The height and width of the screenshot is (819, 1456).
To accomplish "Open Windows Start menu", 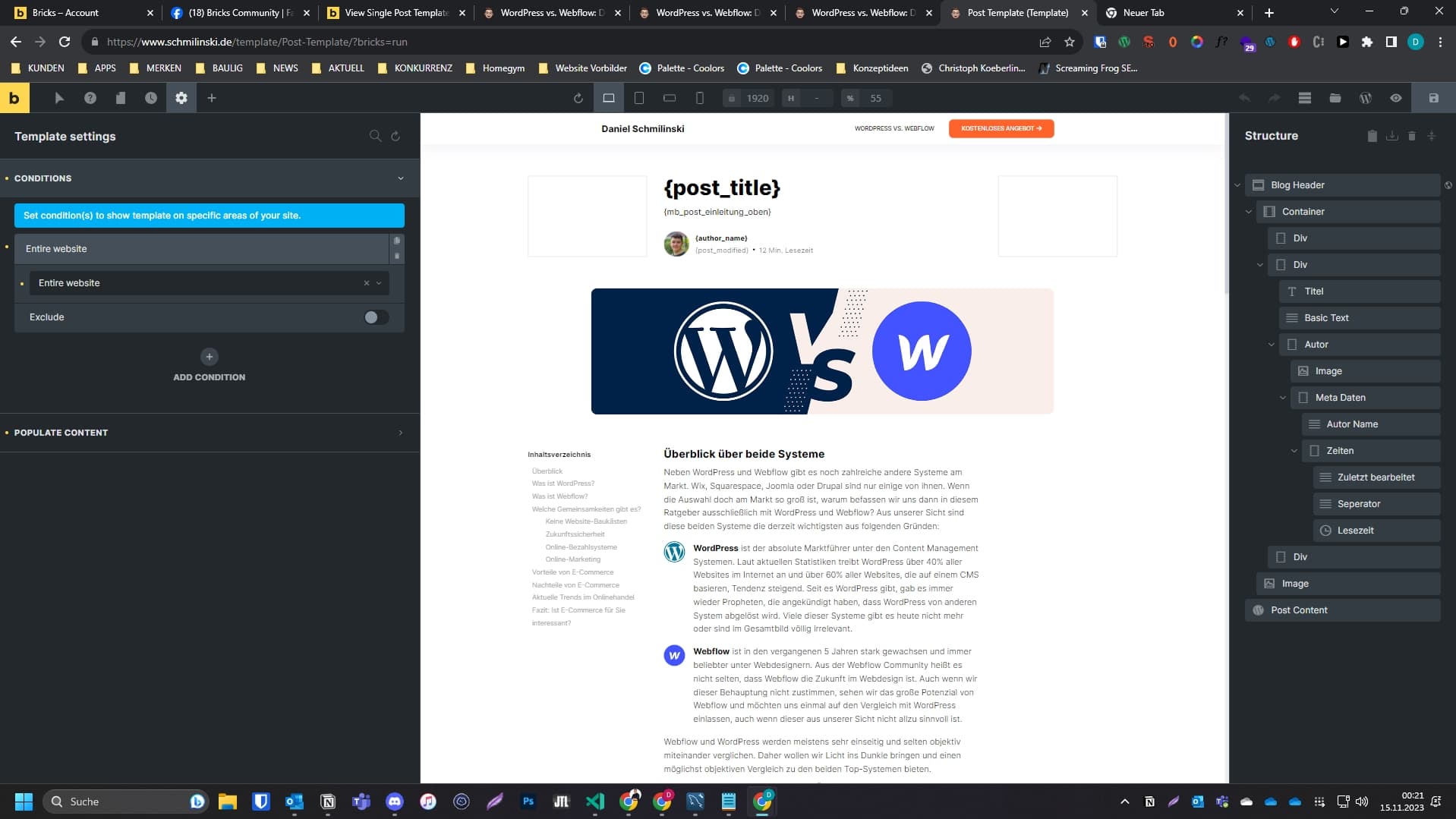I will (24, 802).
